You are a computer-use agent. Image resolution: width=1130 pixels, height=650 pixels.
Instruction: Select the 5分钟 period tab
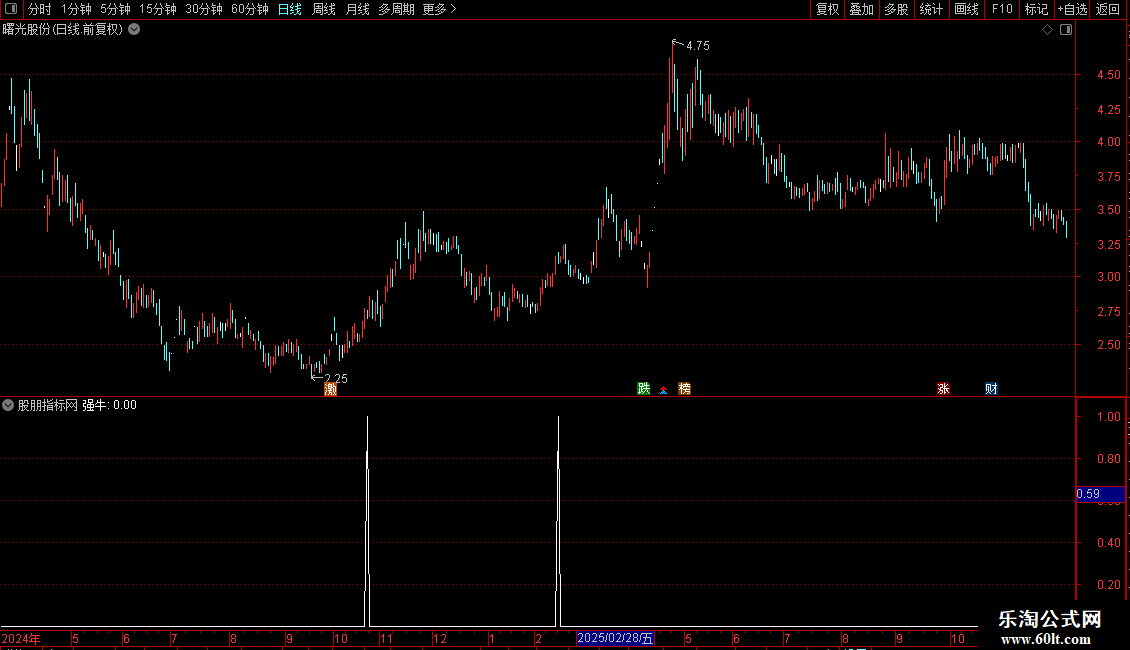click(x=115, y=9)
